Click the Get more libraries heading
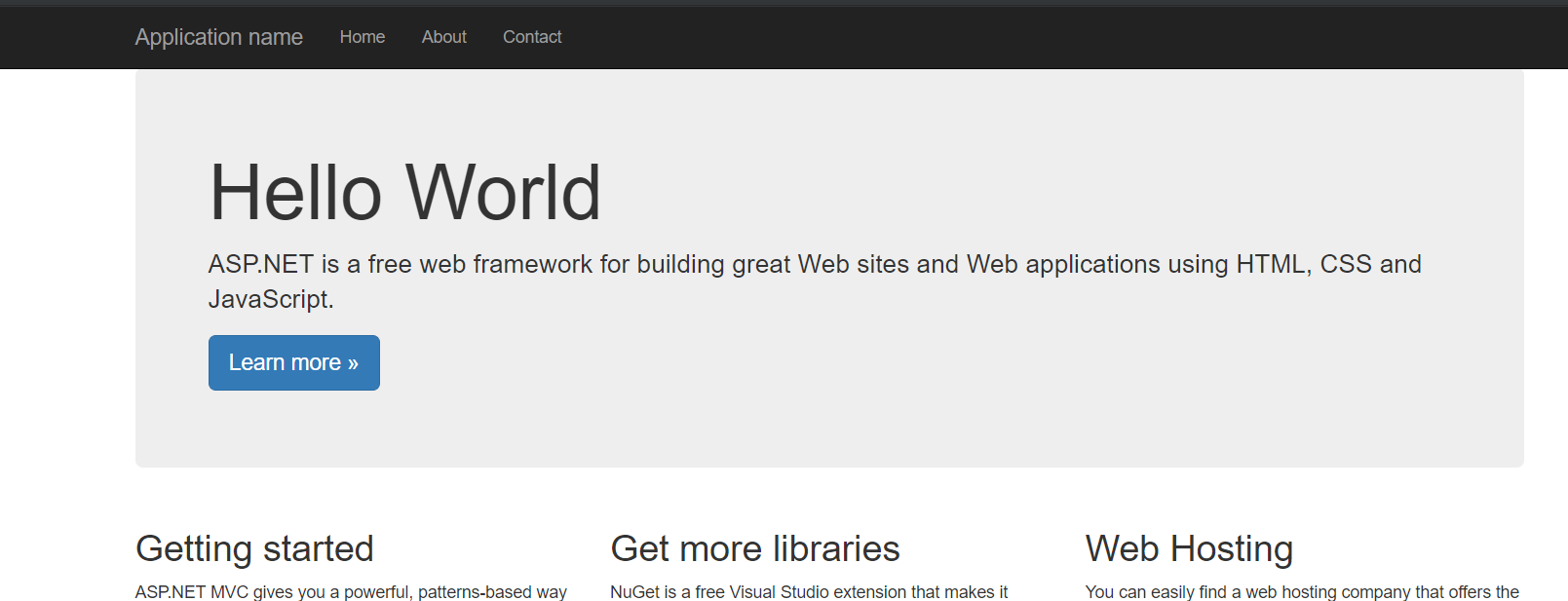The width and height of the screenshot is (1568, 601). pyautogui.click(x=754, y=549)
